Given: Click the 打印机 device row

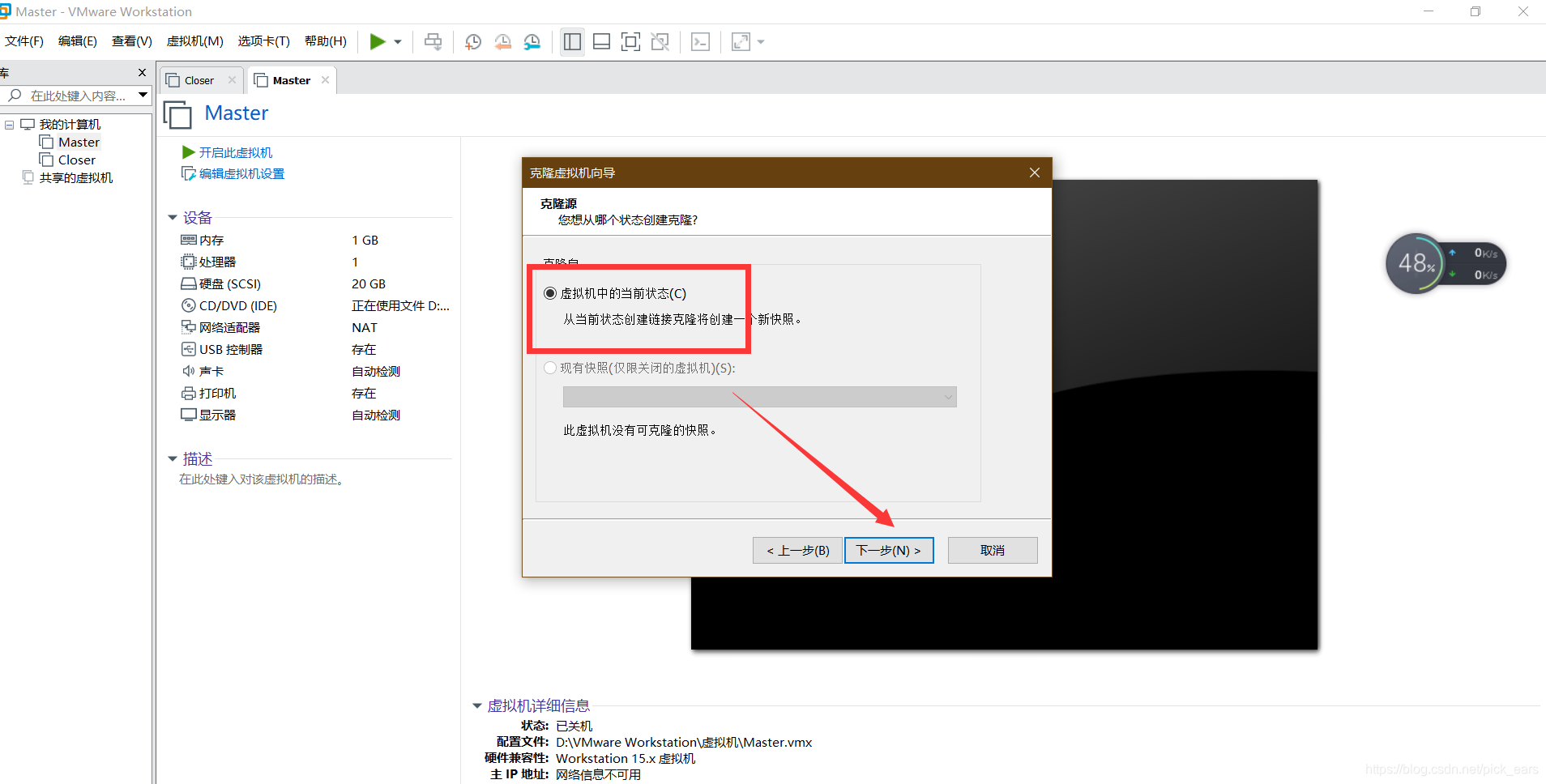Looking at the screenshot, I should pyautogui.click(x=314, y=394).
